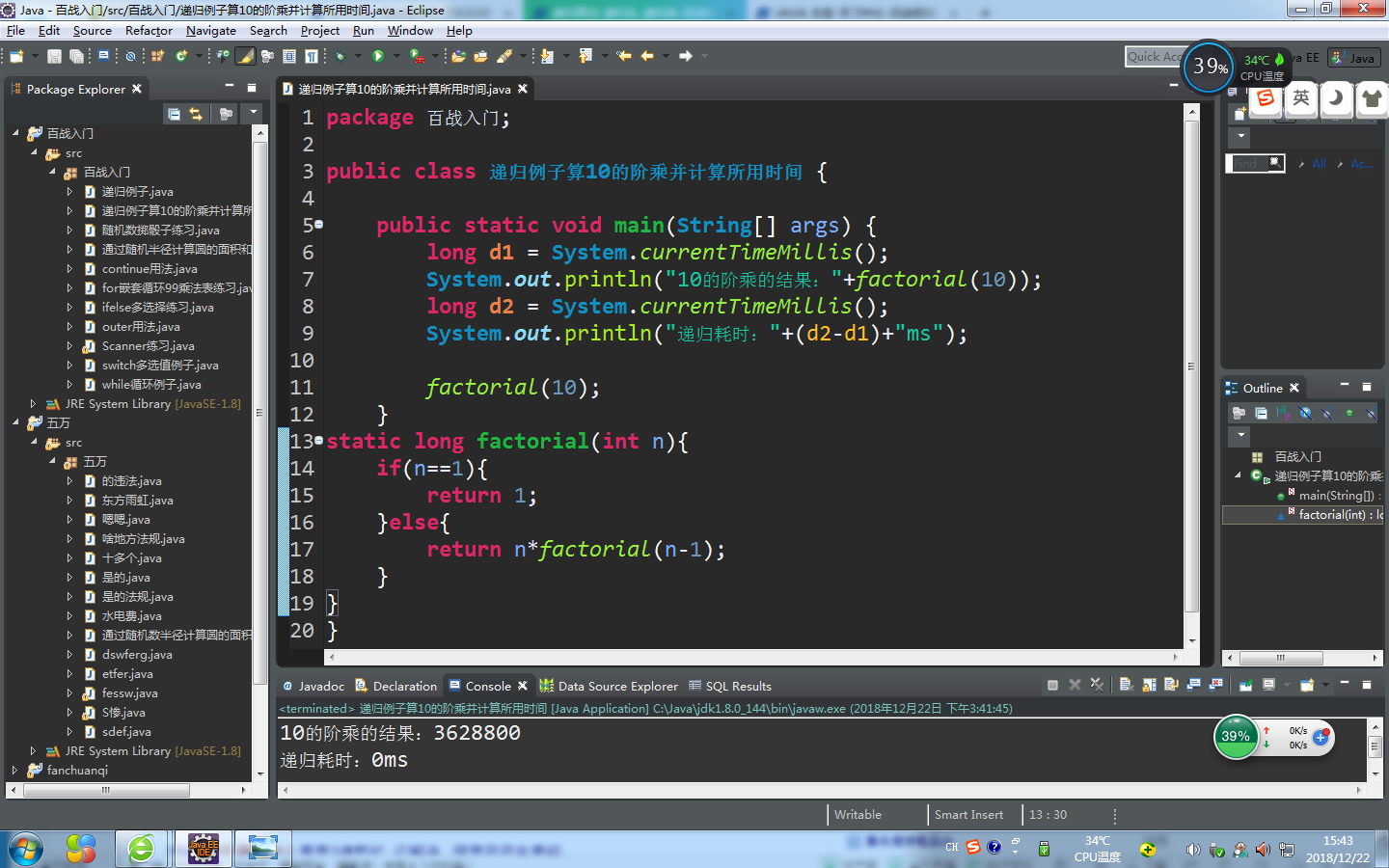The width and height of the screenshot is (1389, 868).
Task: Expand JRE System Library under 百战入门
Action: pyautogui.click(x=33, y=403)
